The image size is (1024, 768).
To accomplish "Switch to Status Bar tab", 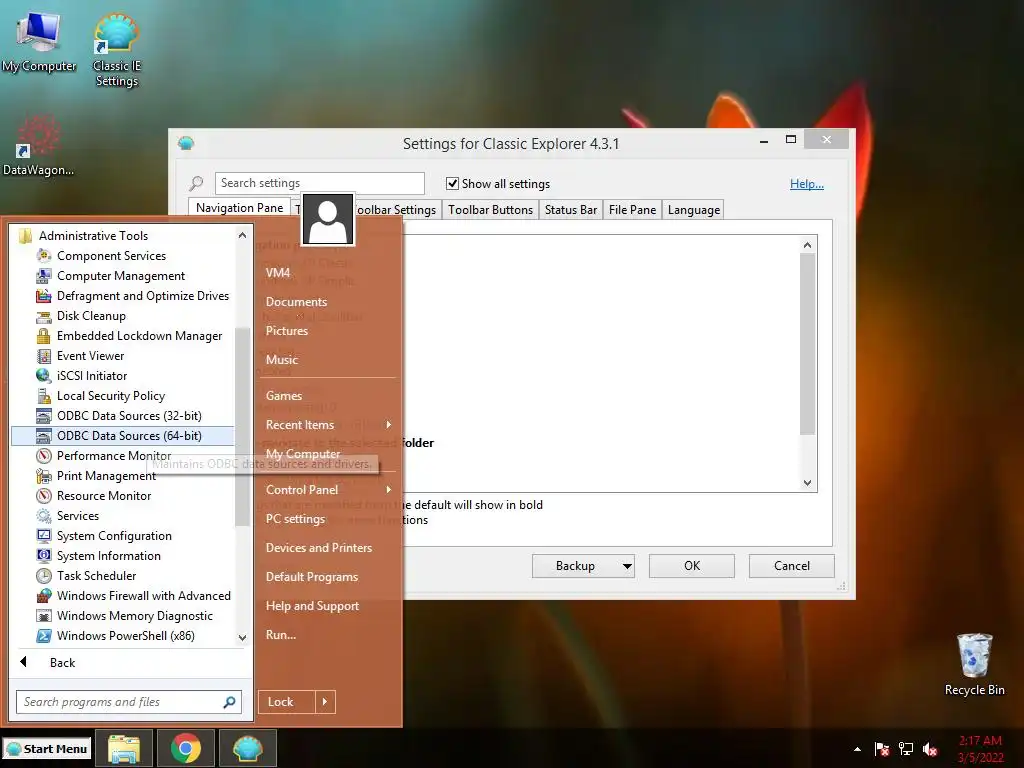I will click(571, 210).
